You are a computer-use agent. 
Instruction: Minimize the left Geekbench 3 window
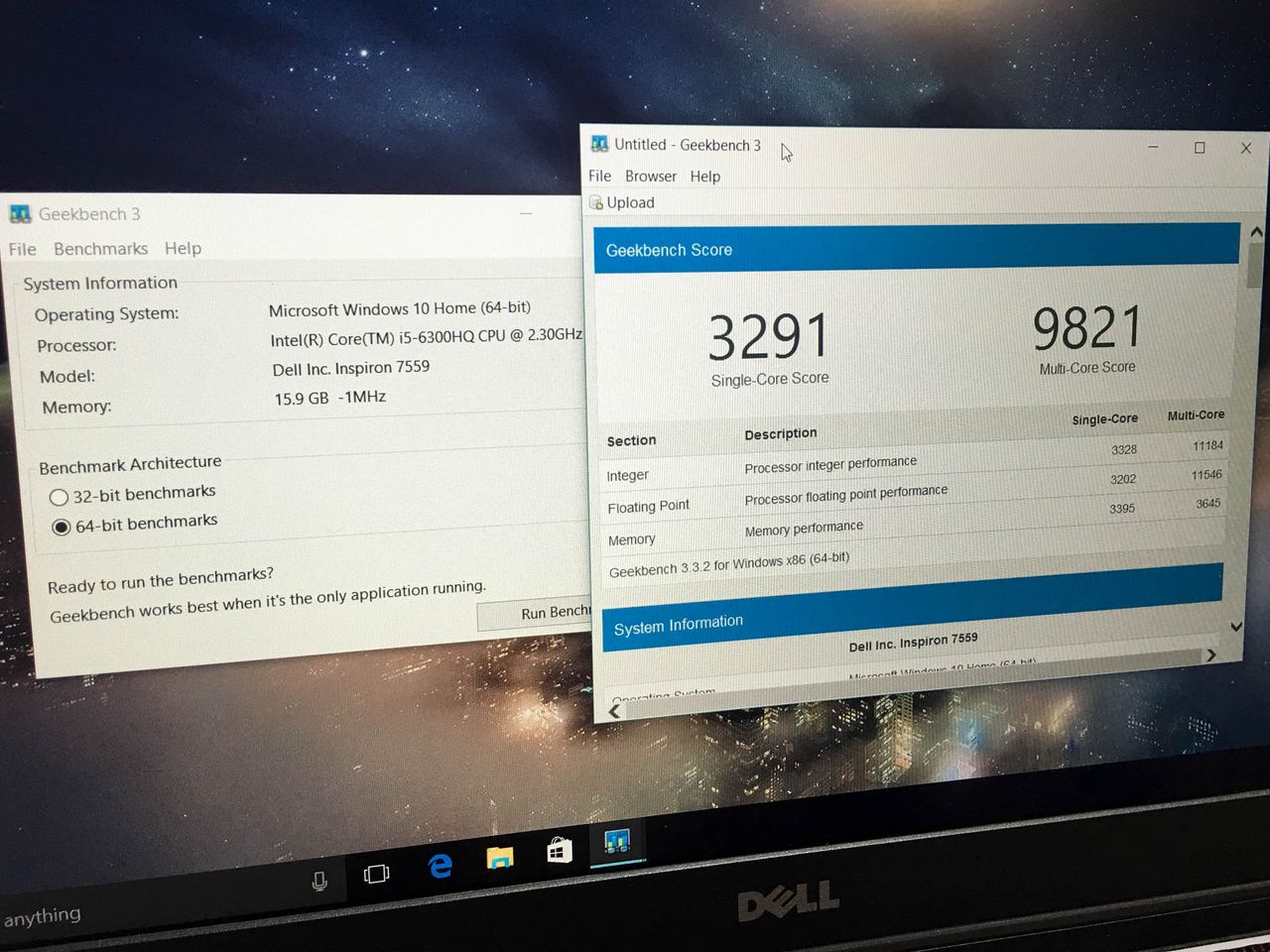pyautogui.click(x=526, y=212)
